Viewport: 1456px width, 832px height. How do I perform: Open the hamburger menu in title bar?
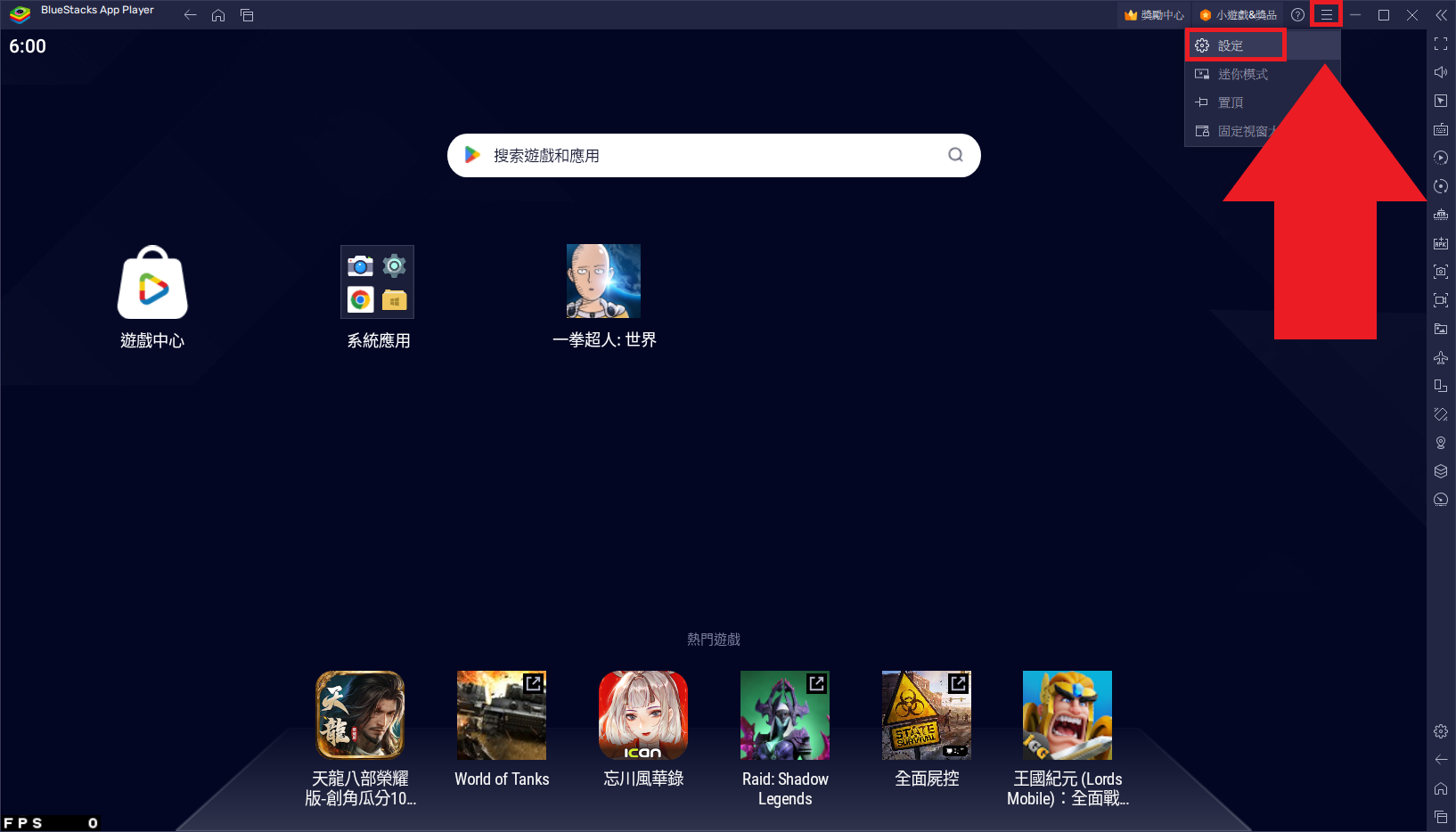point(1326,15)
